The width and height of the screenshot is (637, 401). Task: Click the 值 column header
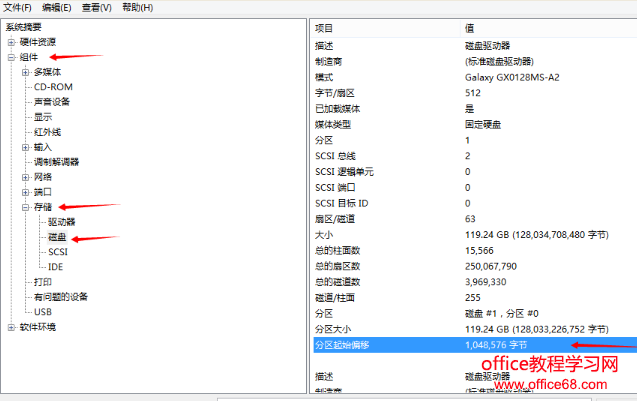549,28
